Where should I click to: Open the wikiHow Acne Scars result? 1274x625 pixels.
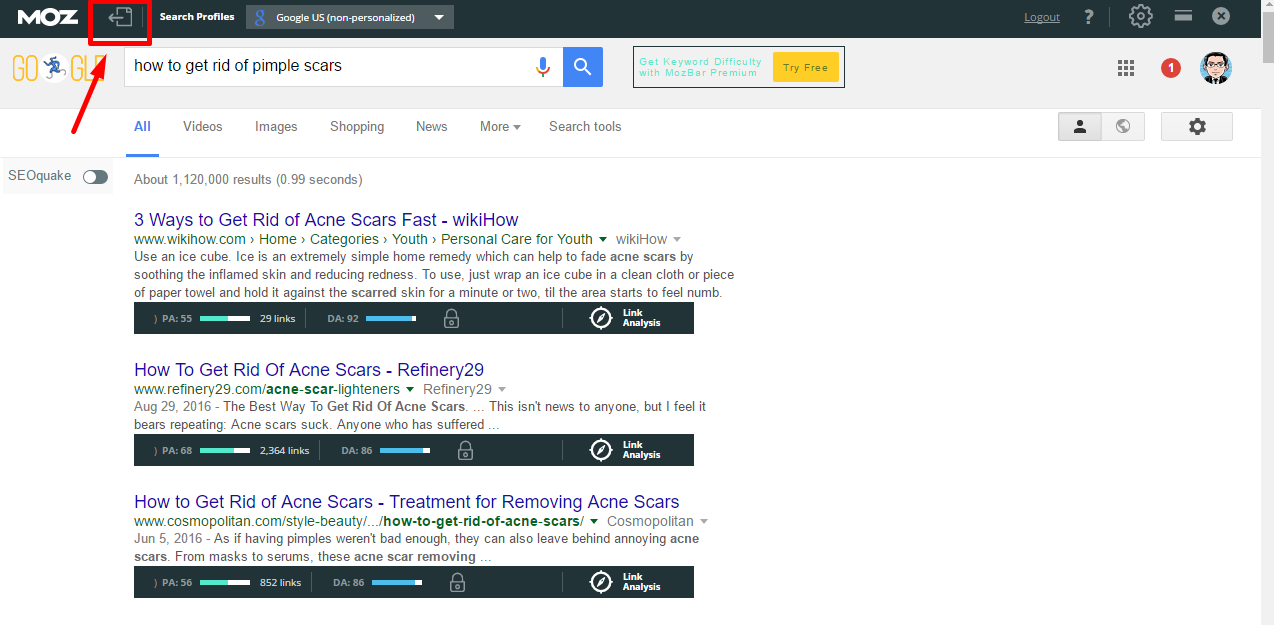coord(326,220)
